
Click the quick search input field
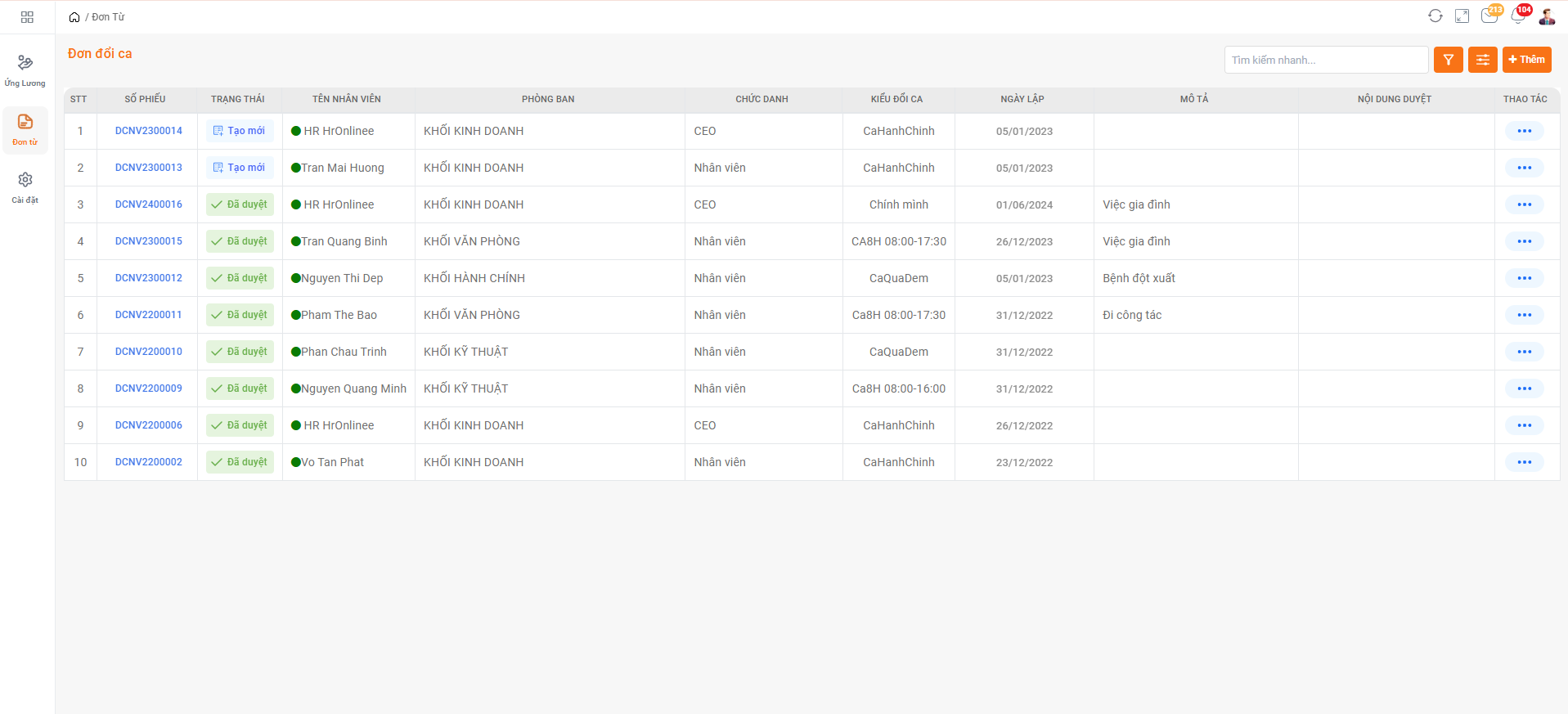coord(1325,60)
